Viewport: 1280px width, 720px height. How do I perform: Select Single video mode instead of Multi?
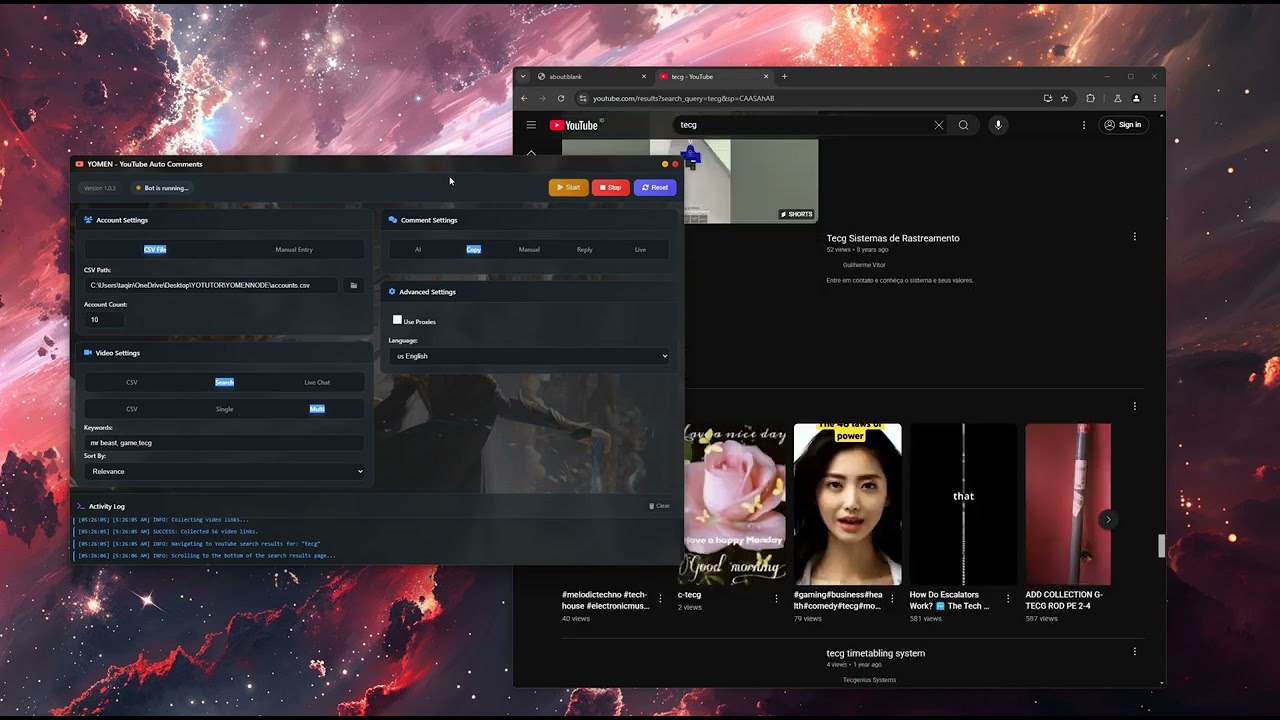click(224, 408)
